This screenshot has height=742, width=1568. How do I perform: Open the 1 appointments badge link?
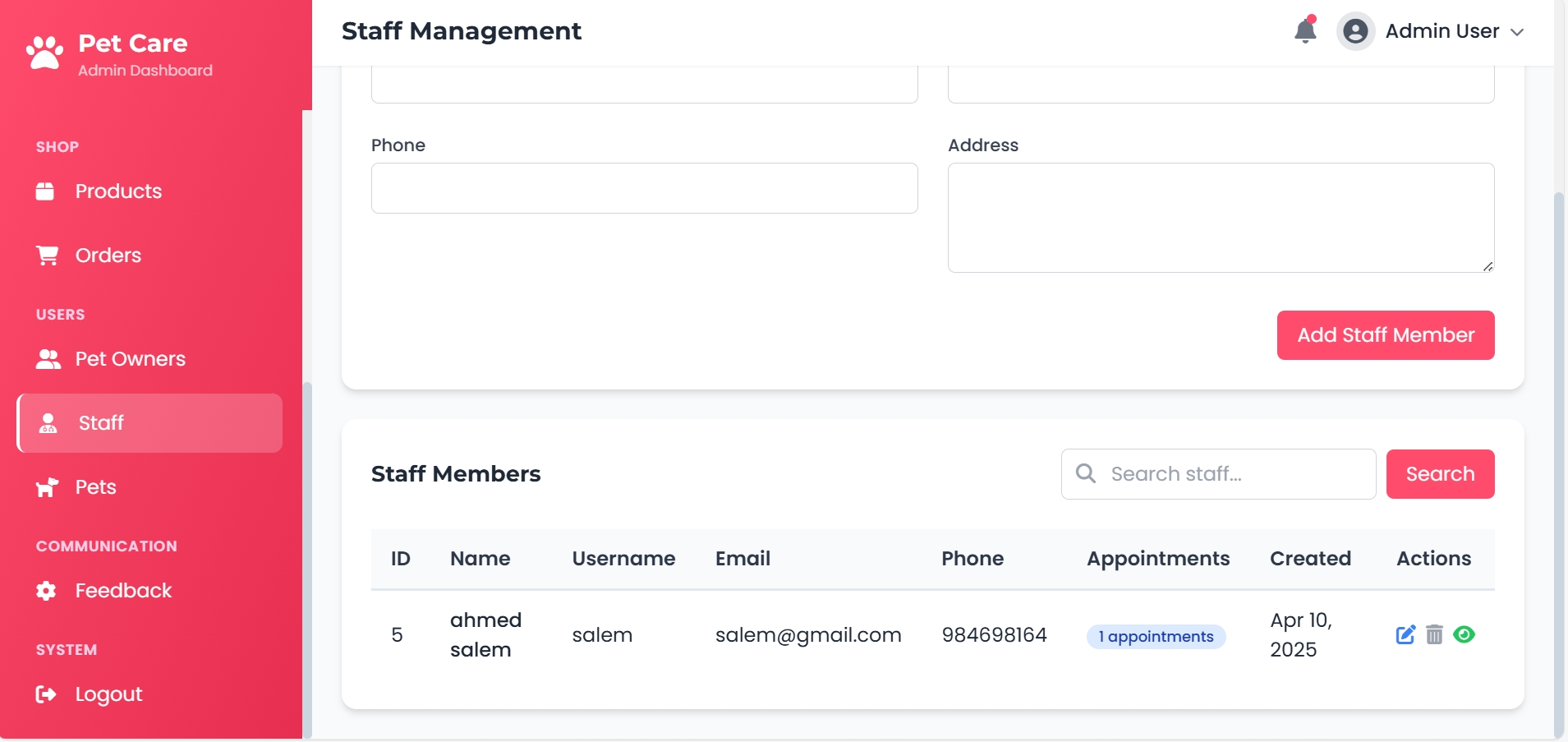coord(1156,637)
